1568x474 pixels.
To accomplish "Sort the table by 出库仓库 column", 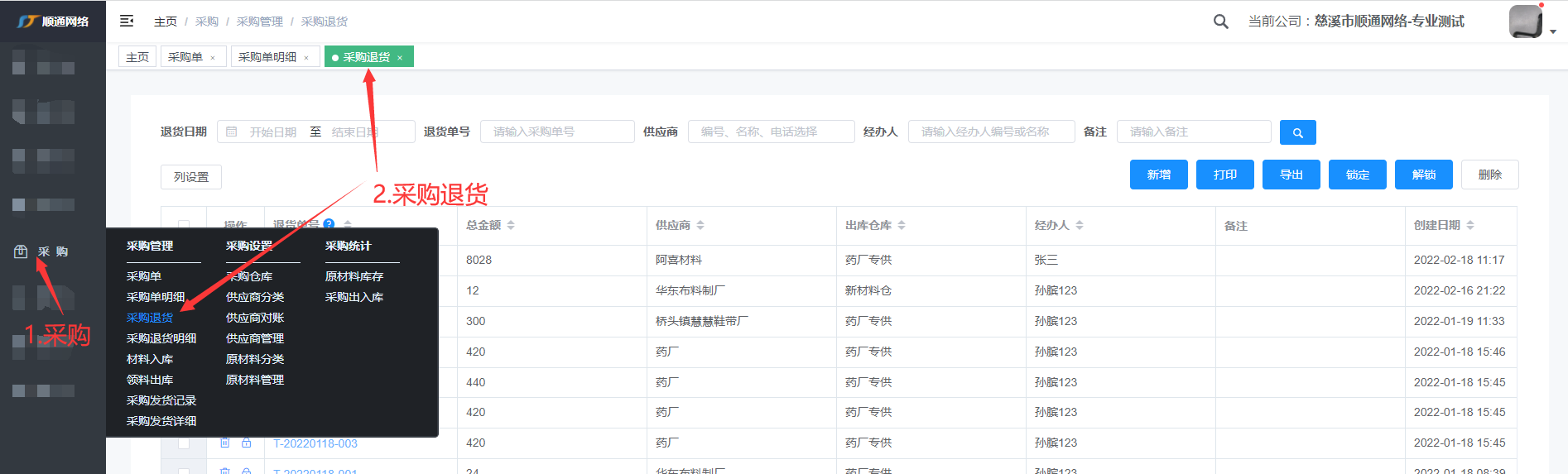I will (902, 225).
